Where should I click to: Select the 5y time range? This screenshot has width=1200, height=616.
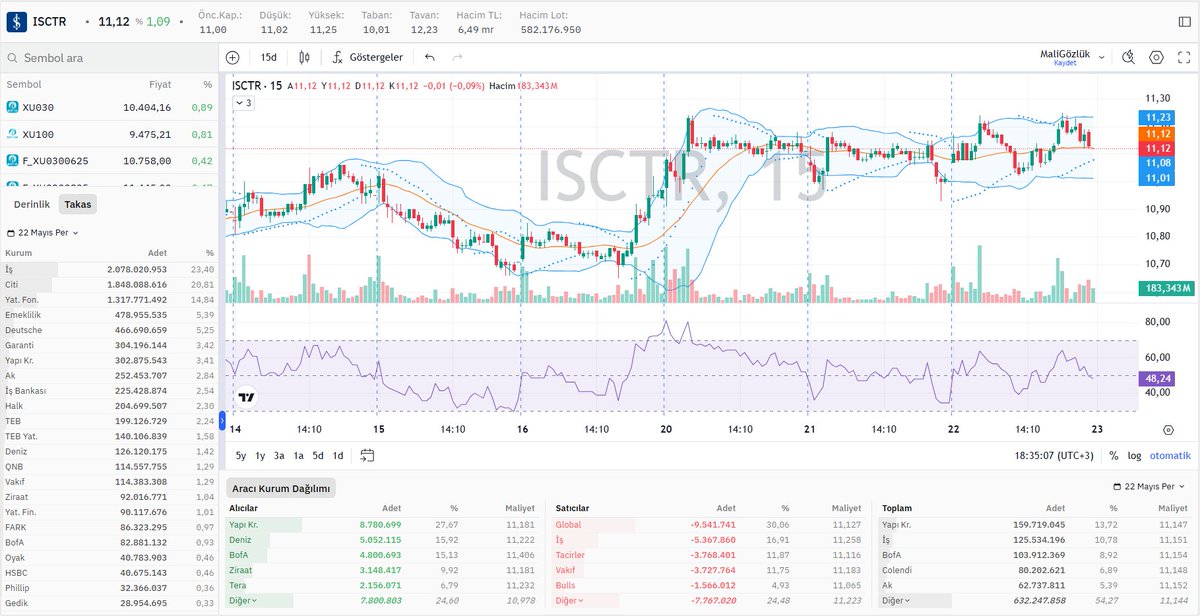241,455
